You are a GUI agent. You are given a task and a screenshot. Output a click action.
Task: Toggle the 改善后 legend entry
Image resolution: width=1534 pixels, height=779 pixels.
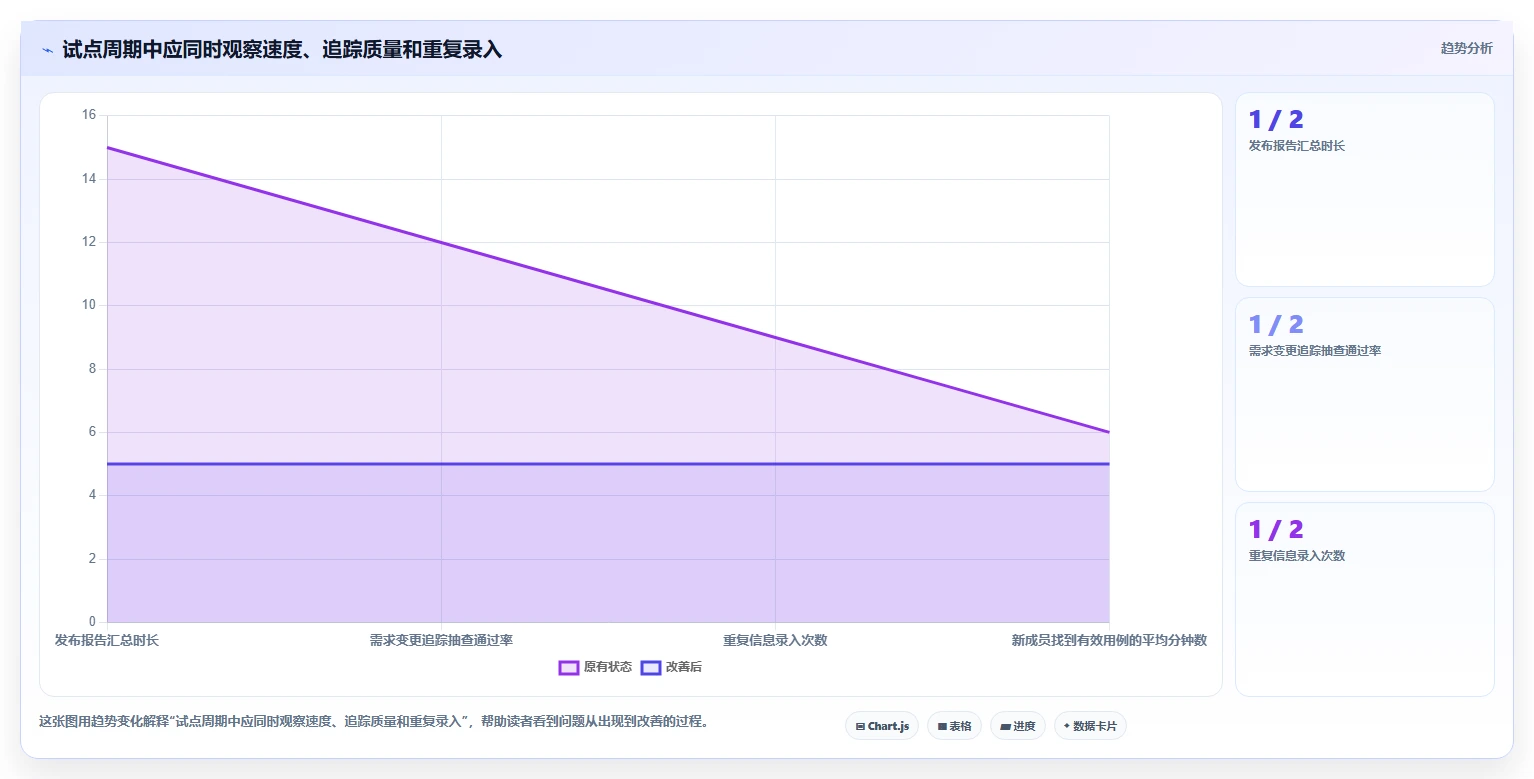pos(671,667)
